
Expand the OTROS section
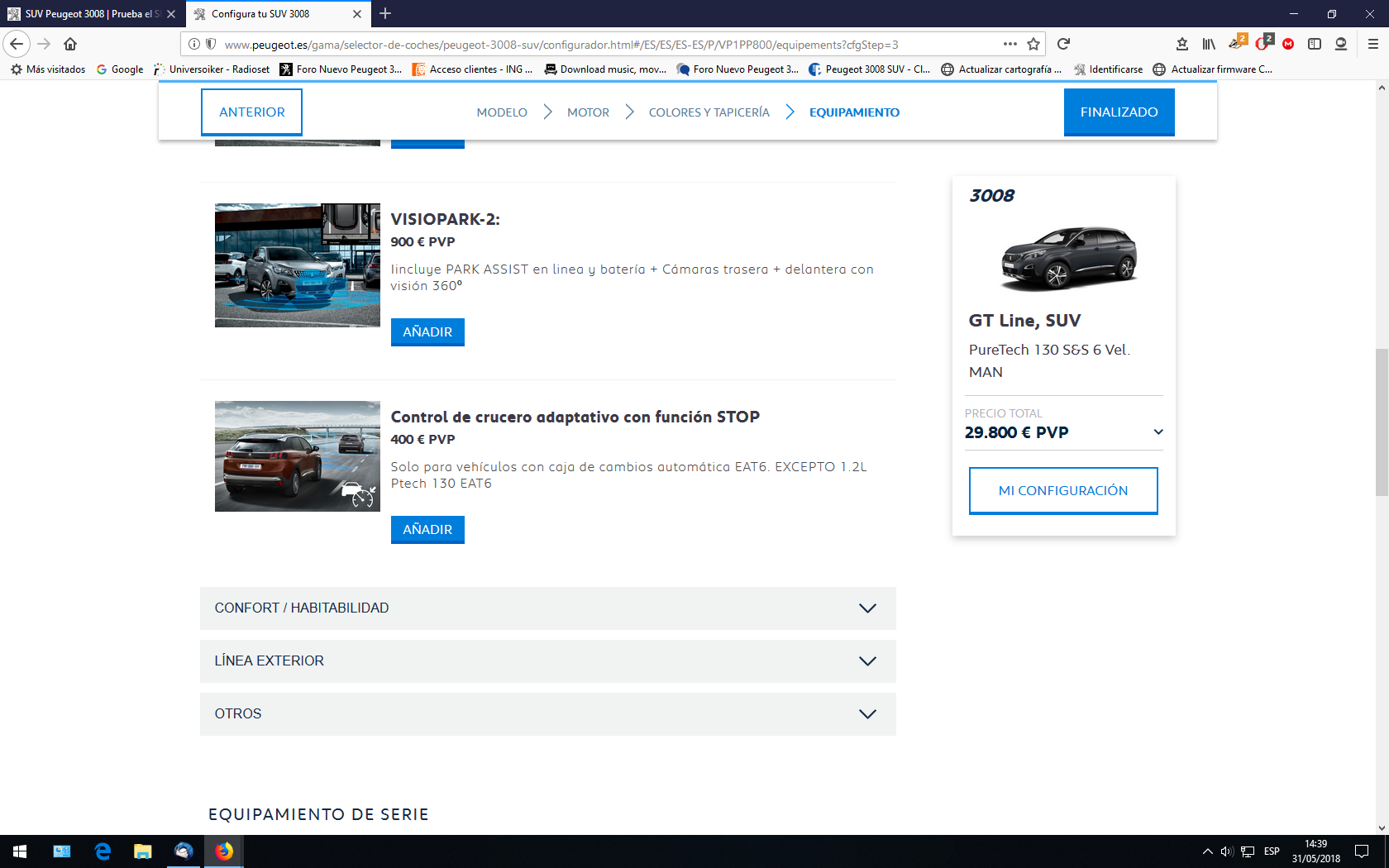pyautogui.click(x=548, y=714)
